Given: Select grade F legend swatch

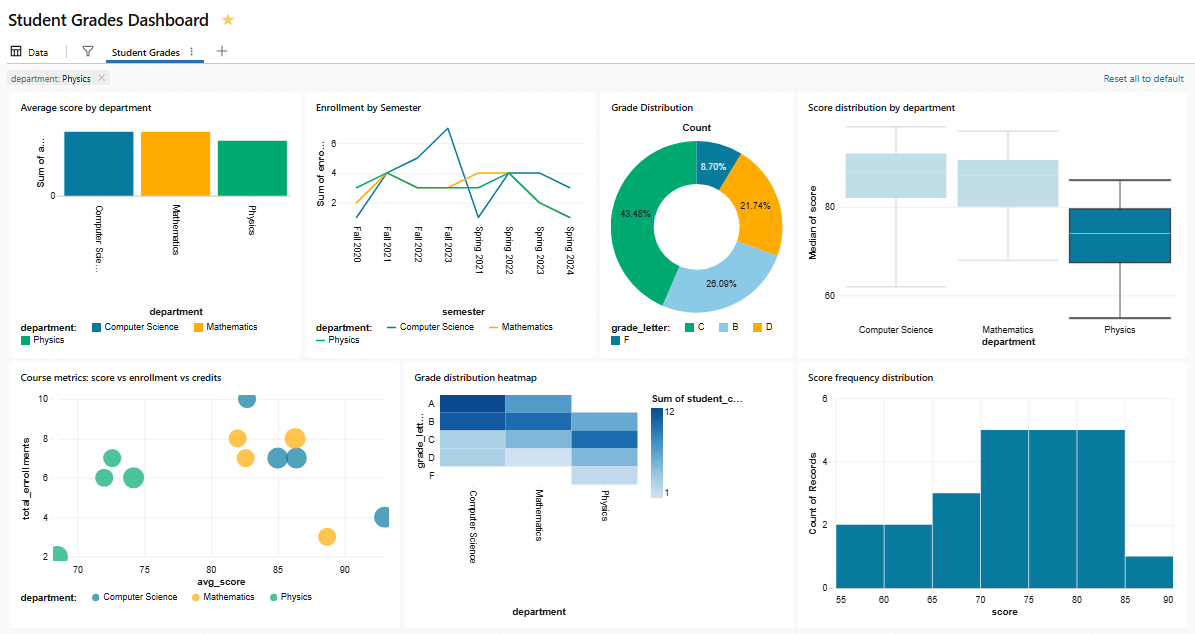Looking at the screenshot, I should [x=616, y=340].
